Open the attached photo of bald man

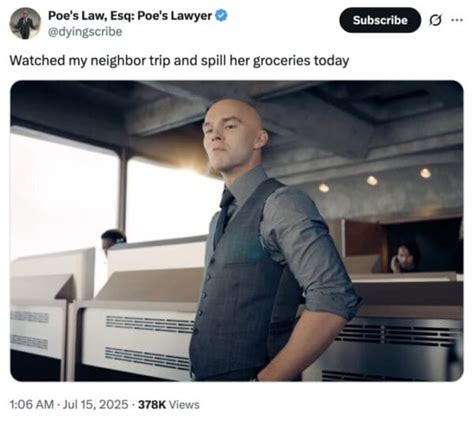(237, 231)
